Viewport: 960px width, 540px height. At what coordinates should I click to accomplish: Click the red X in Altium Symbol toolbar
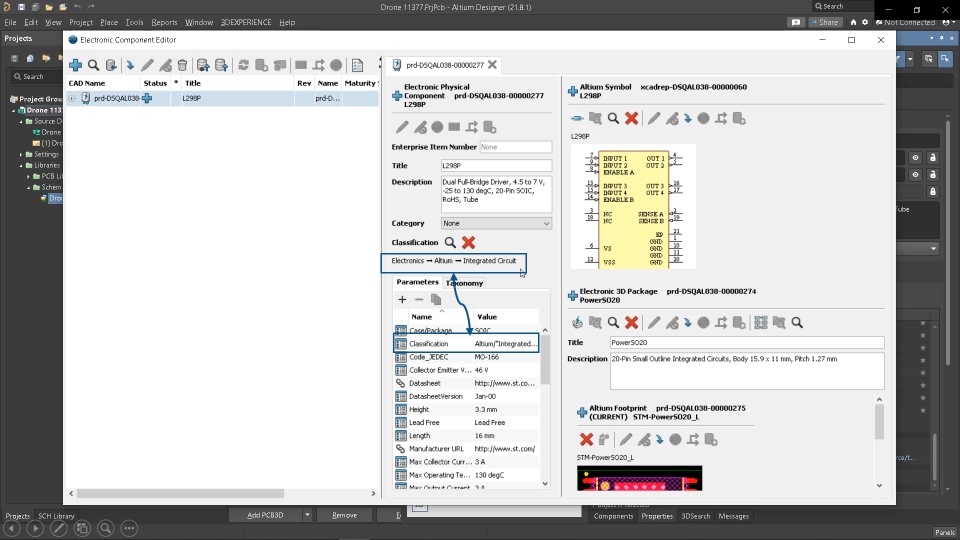pyautogui.click(x=631, y=118)
